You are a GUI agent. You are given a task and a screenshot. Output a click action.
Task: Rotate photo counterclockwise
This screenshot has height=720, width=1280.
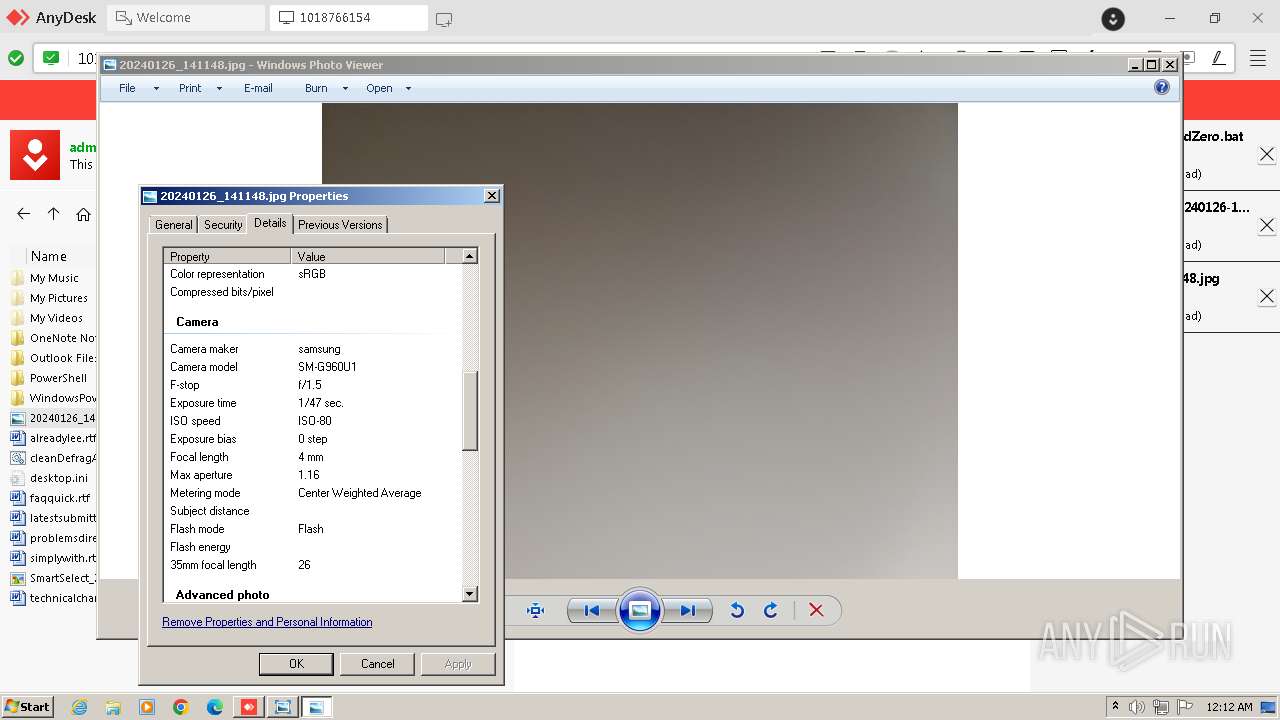pyautogui.click(x=737, y=610)
